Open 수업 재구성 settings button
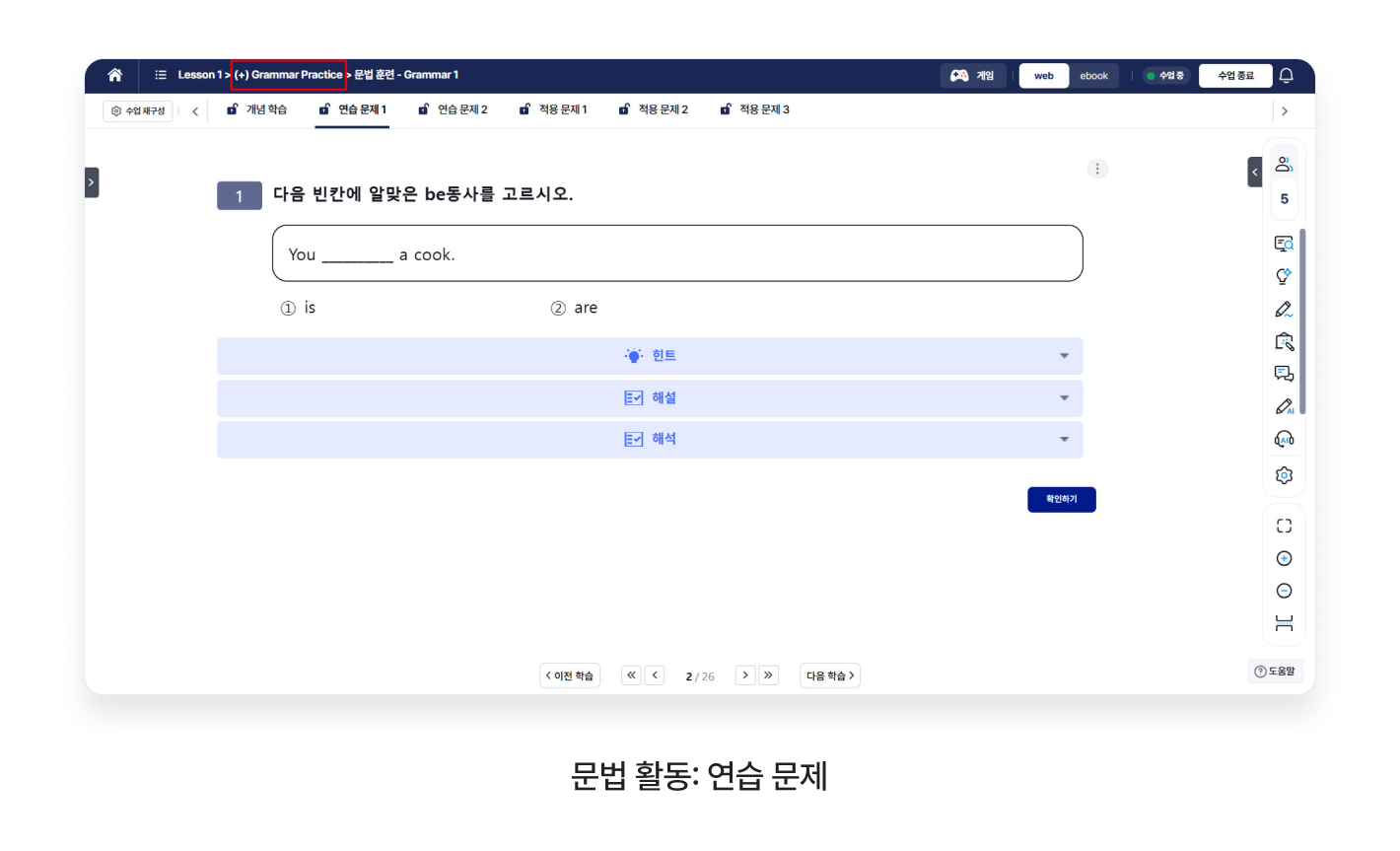The height and width of the screenshot is (851, 1400). (x=138, y=111)
